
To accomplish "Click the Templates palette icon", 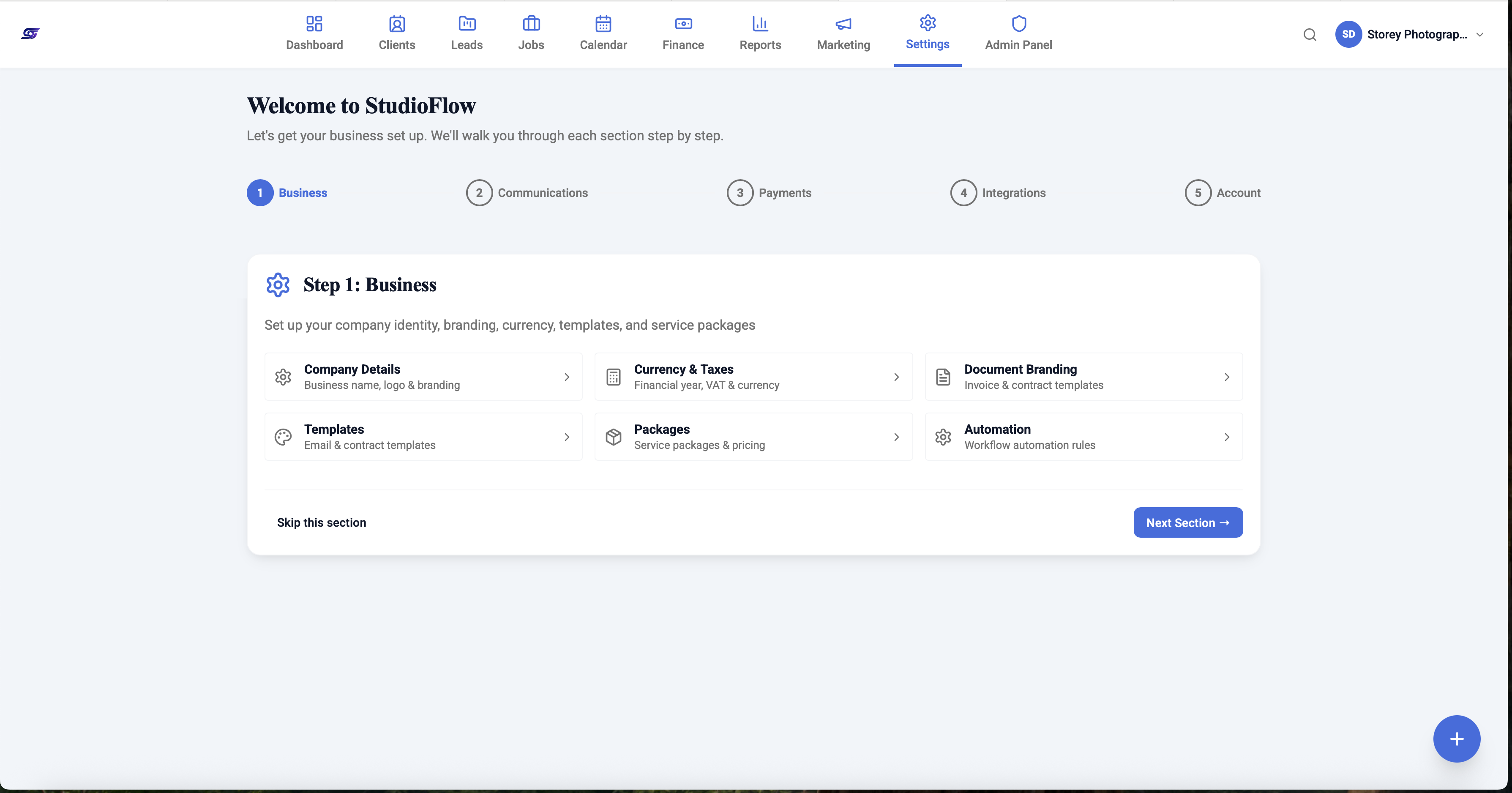I will (x=283, y=437).
